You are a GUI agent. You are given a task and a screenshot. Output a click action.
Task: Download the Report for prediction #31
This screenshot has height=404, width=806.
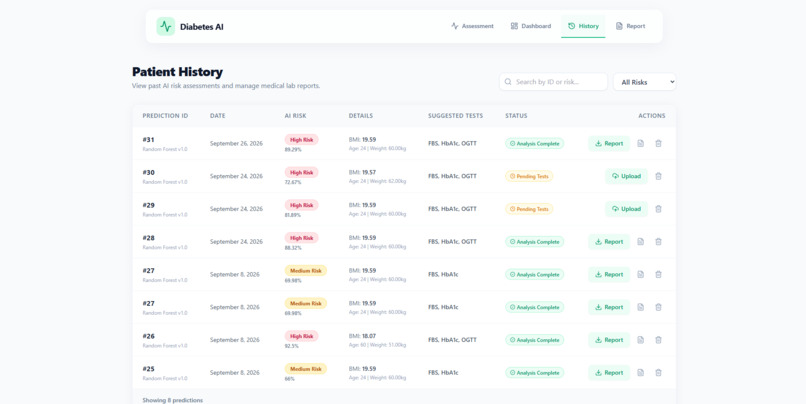609,143
